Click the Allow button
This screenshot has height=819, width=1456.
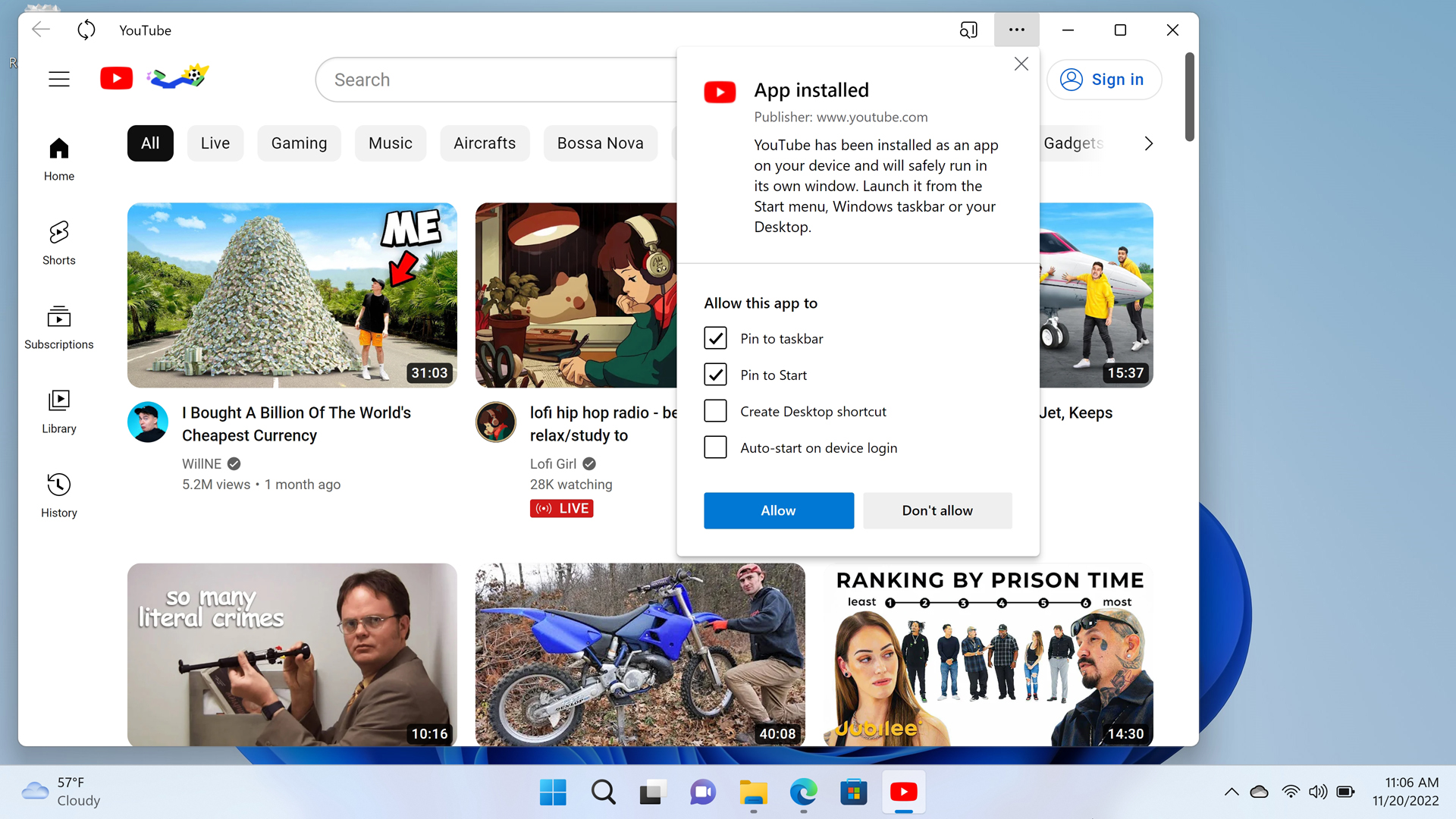[778, 510]
